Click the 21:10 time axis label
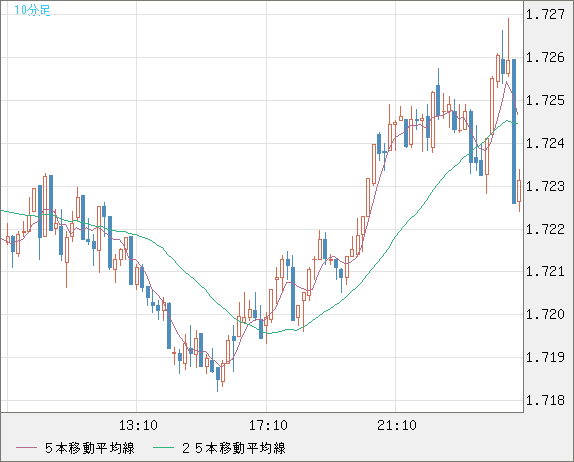 397,425
